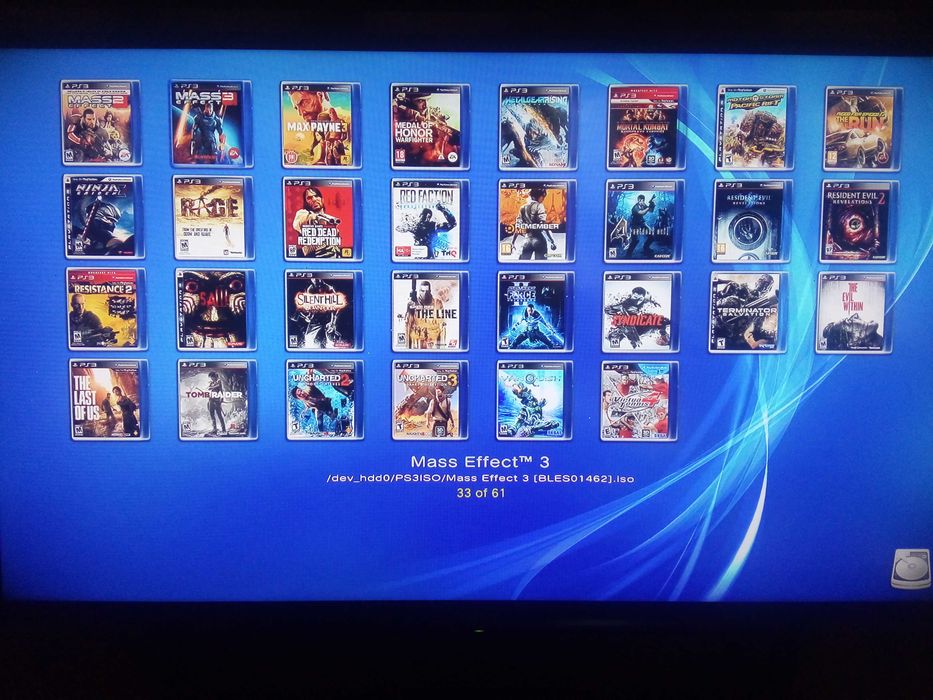
Task: Select Red Dead Redemption cover
Action: coord(321,219)
